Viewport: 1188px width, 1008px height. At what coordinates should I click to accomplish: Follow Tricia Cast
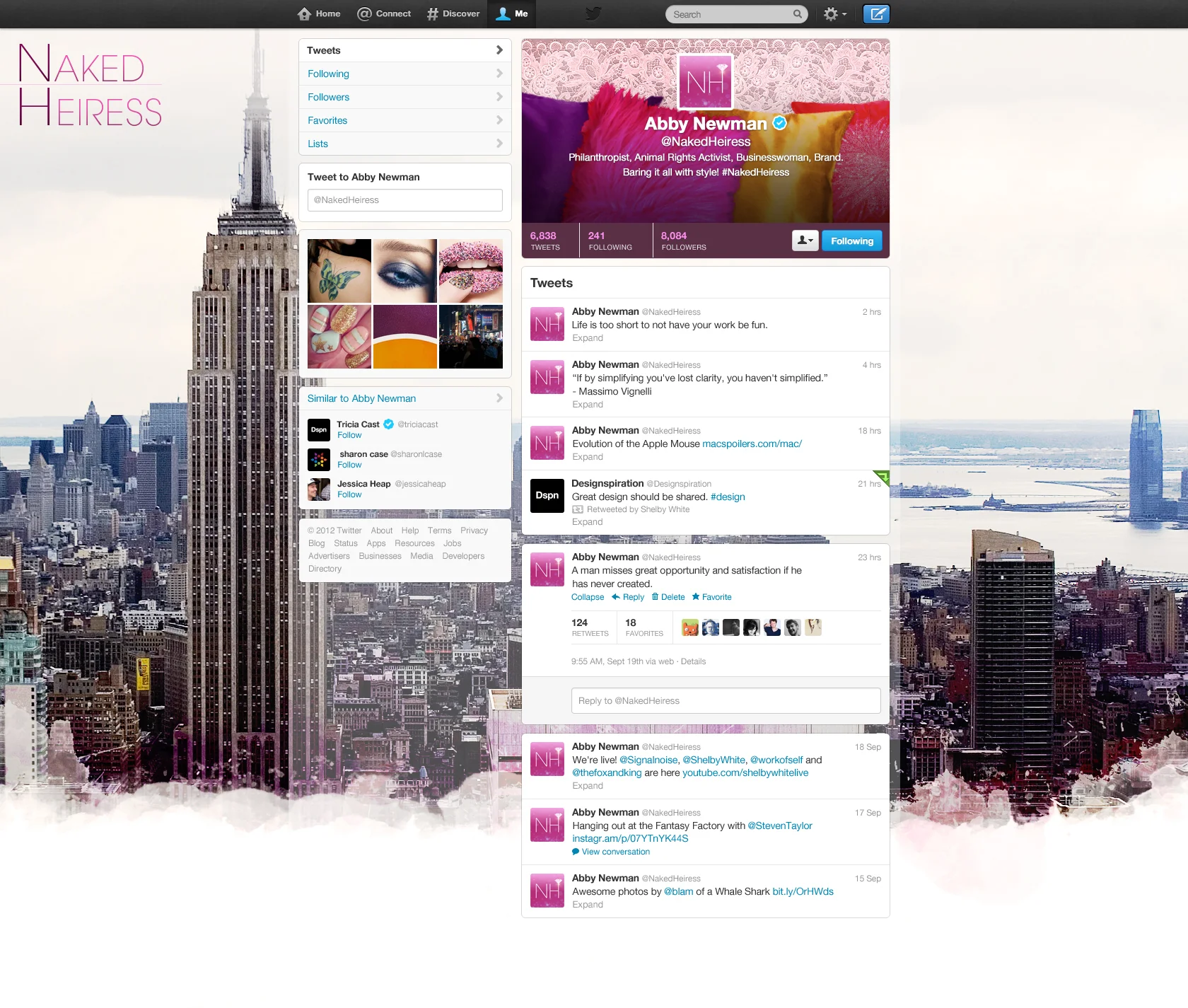pos(349,435)
